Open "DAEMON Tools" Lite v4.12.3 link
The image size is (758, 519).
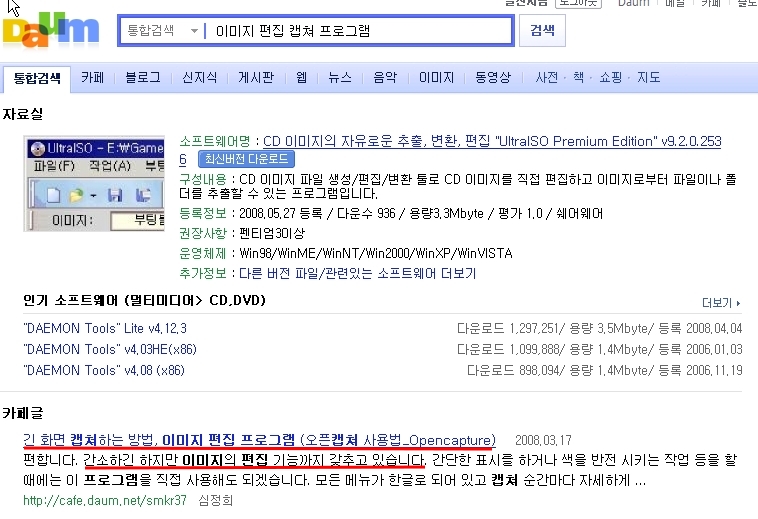point(105,329)
